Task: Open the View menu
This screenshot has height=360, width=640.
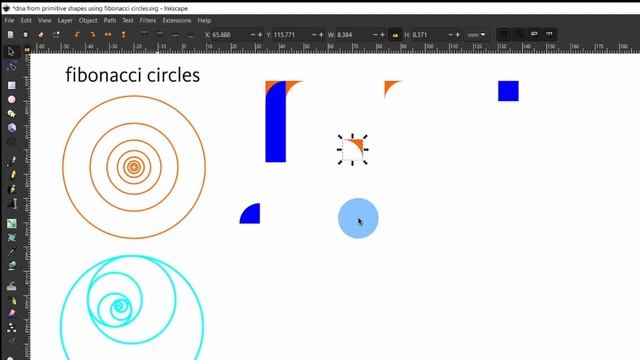Action: click(45, 20)
